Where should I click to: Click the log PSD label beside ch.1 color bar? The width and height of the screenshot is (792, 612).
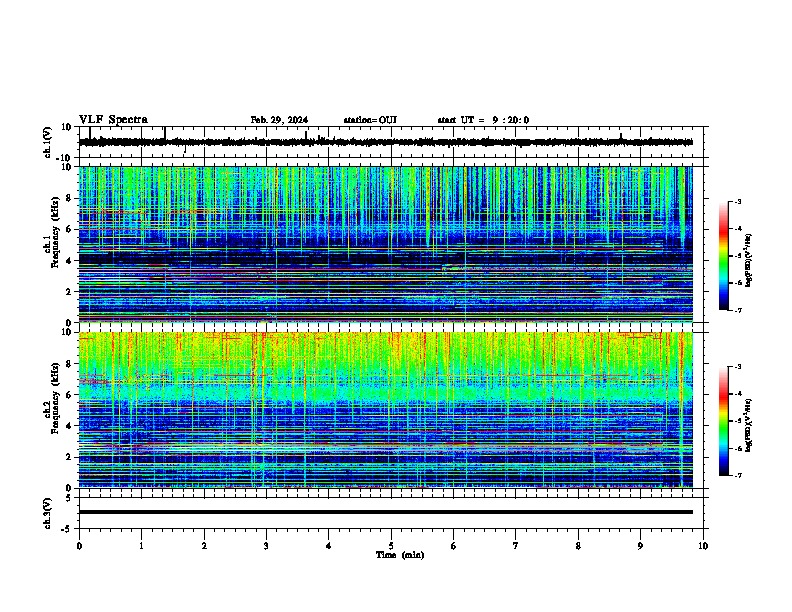point(749,260)
